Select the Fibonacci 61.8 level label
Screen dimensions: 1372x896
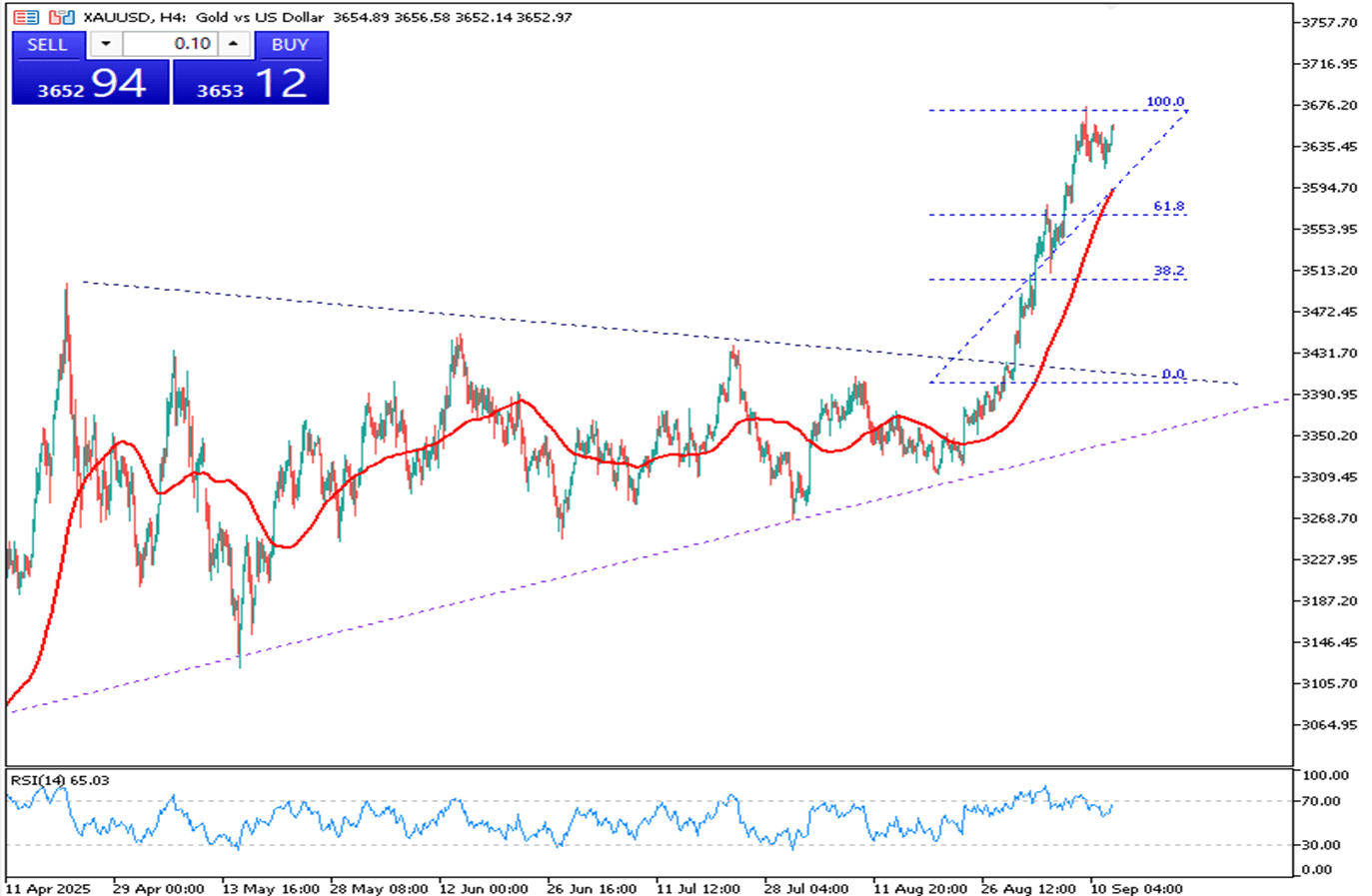pos(1168,207)
